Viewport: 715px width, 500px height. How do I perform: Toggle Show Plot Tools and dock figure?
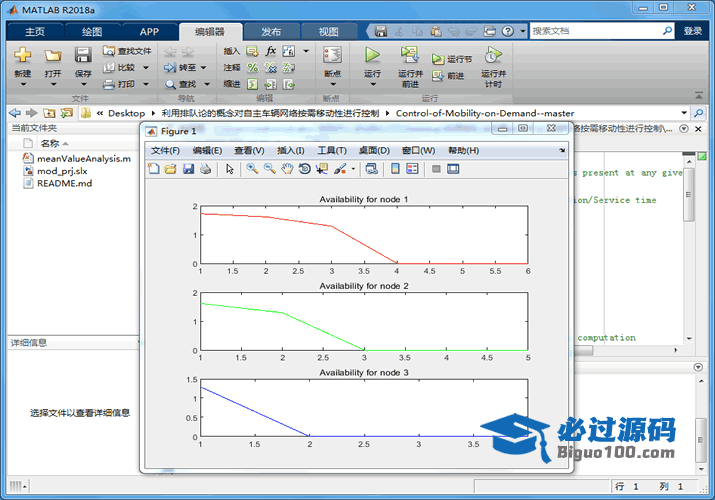tap(453, 169)
